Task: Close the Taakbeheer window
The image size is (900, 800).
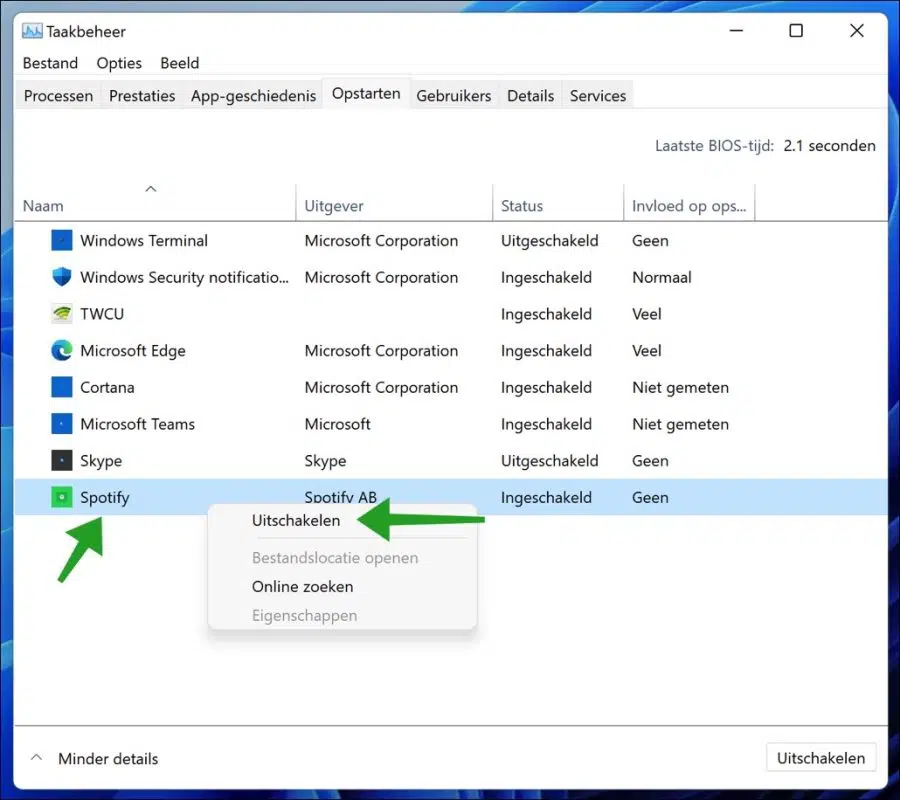Action: click(856, 30)
